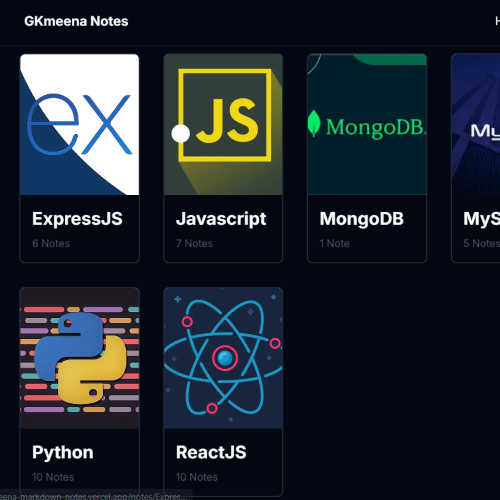This screenshot has width=500, height=500.
Task: Select the '5 Notes' count on MySQL card
Action: pos(482,243)
